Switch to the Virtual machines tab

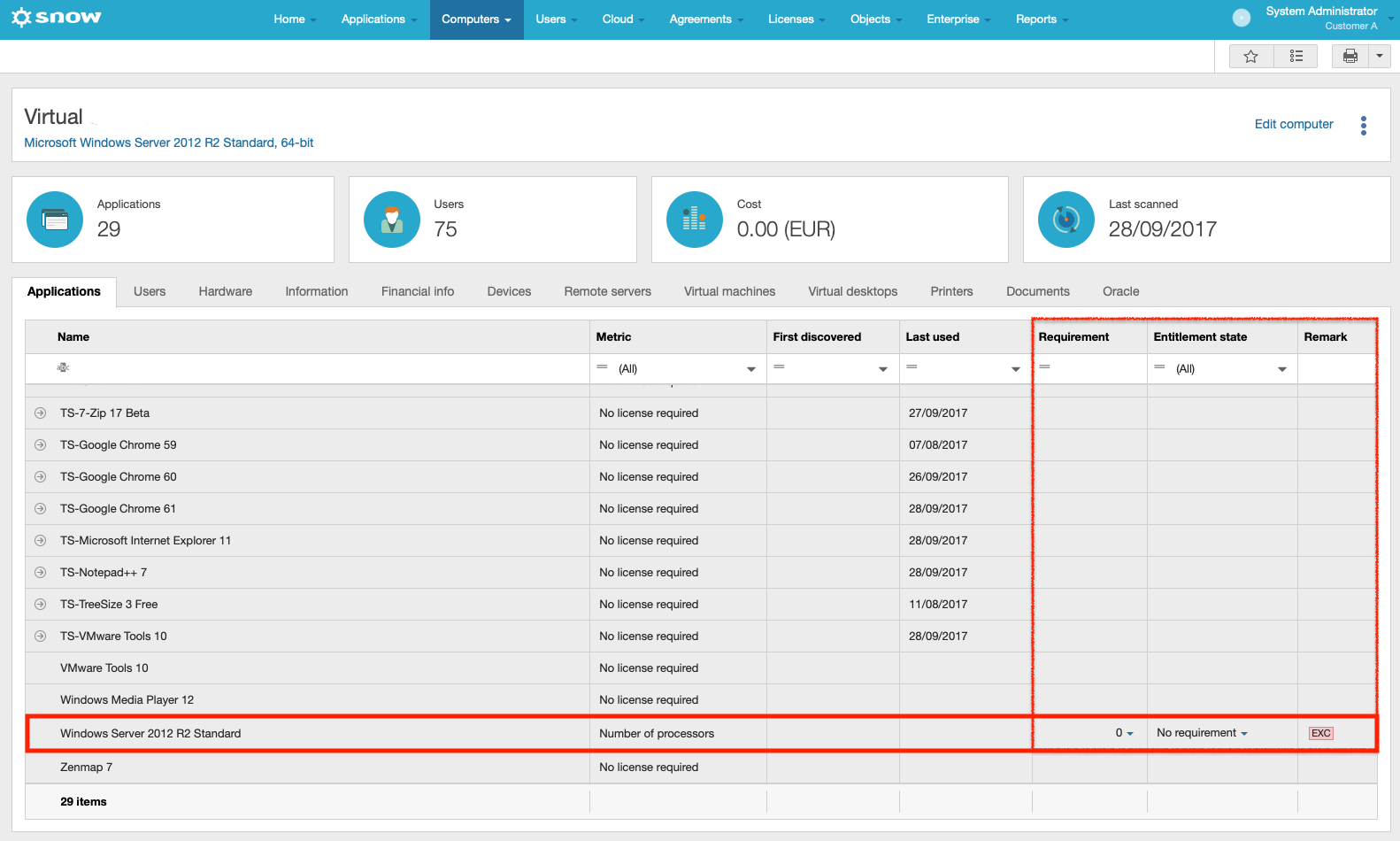729,291
